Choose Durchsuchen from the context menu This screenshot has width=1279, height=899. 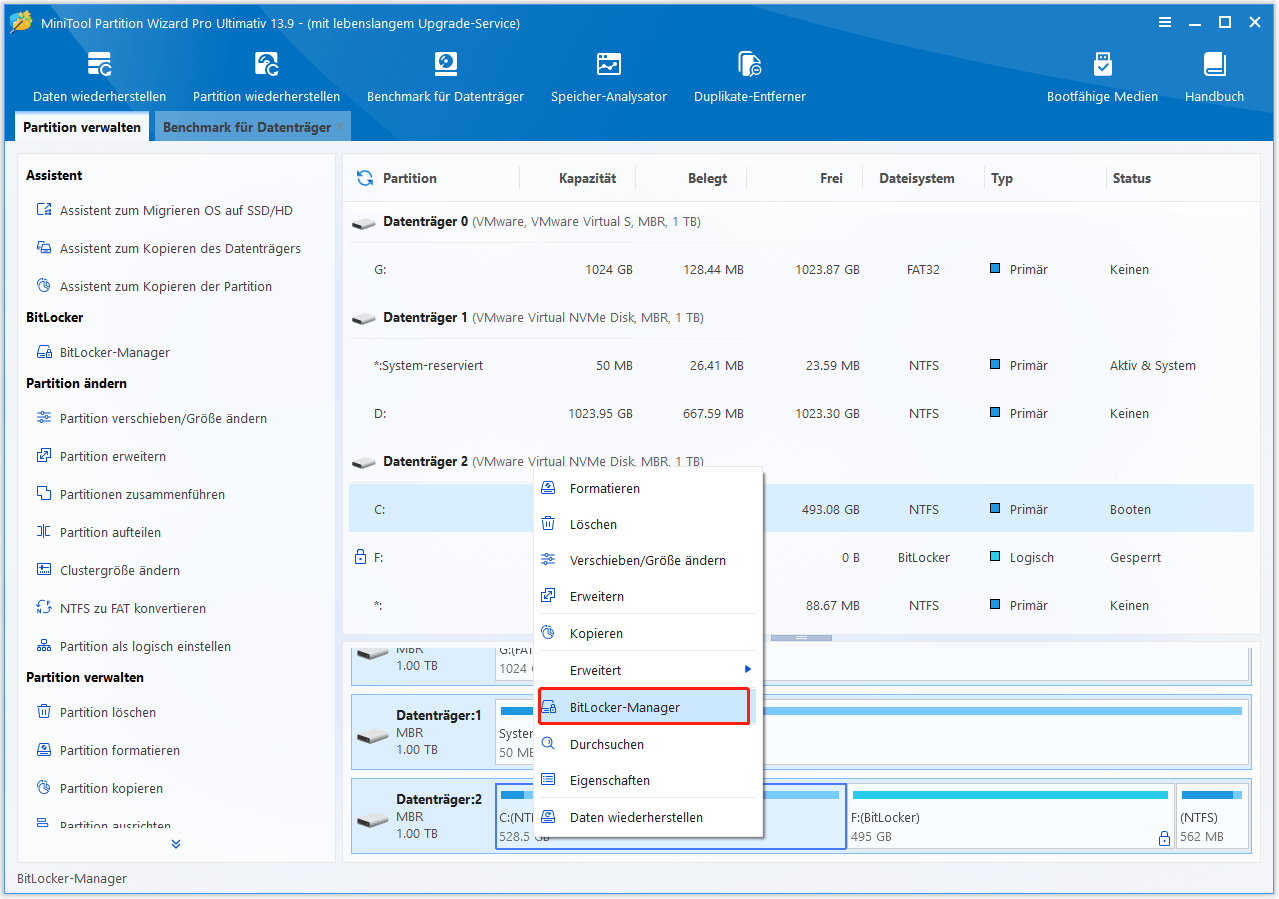point(647,744)
